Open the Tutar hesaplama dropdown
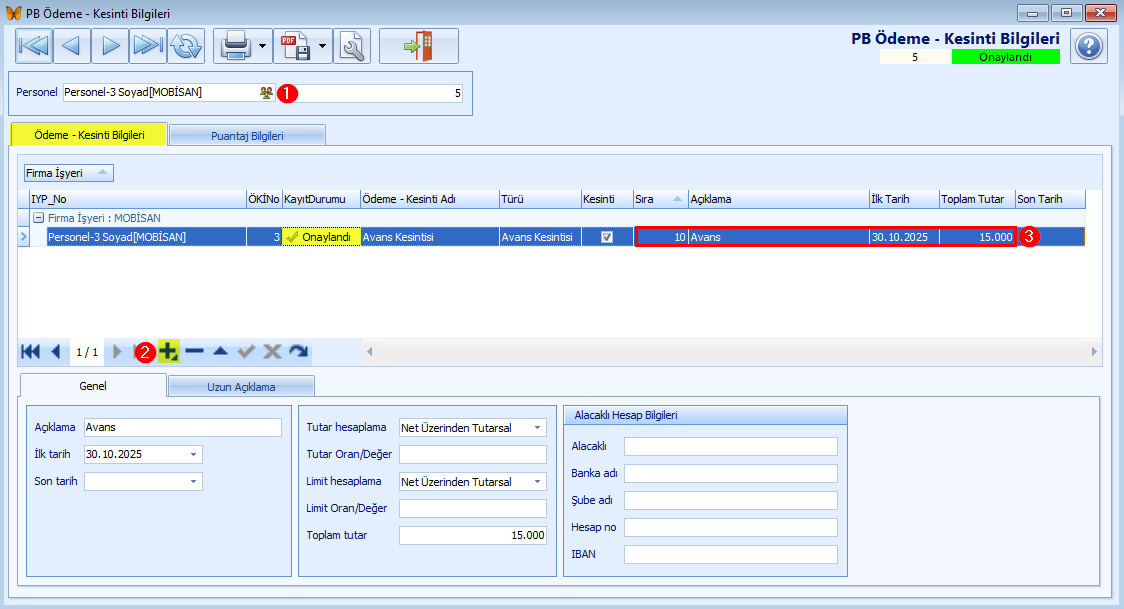 click(x=538, y=428)
